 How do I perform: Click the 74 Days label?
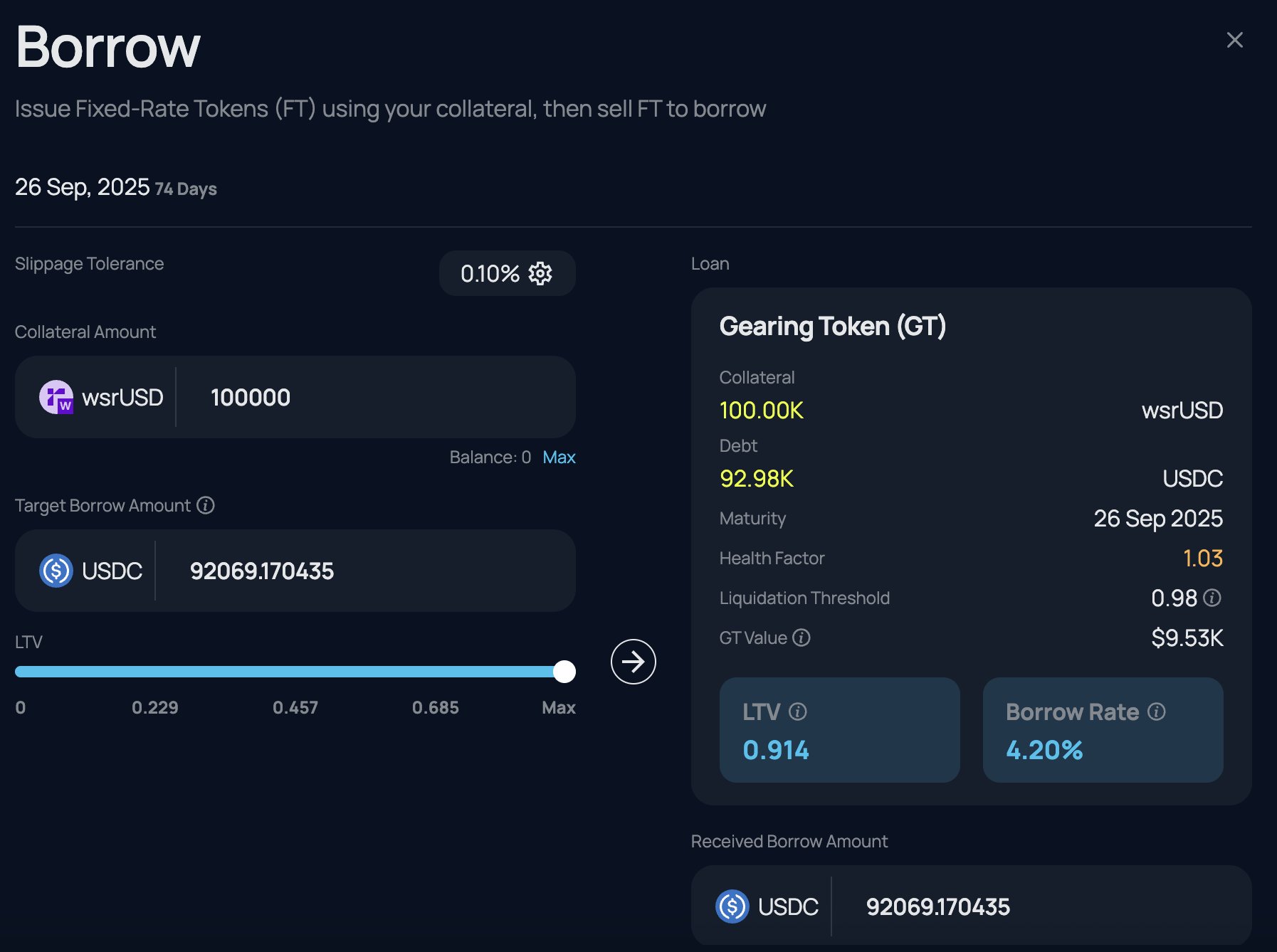[186, 189]
